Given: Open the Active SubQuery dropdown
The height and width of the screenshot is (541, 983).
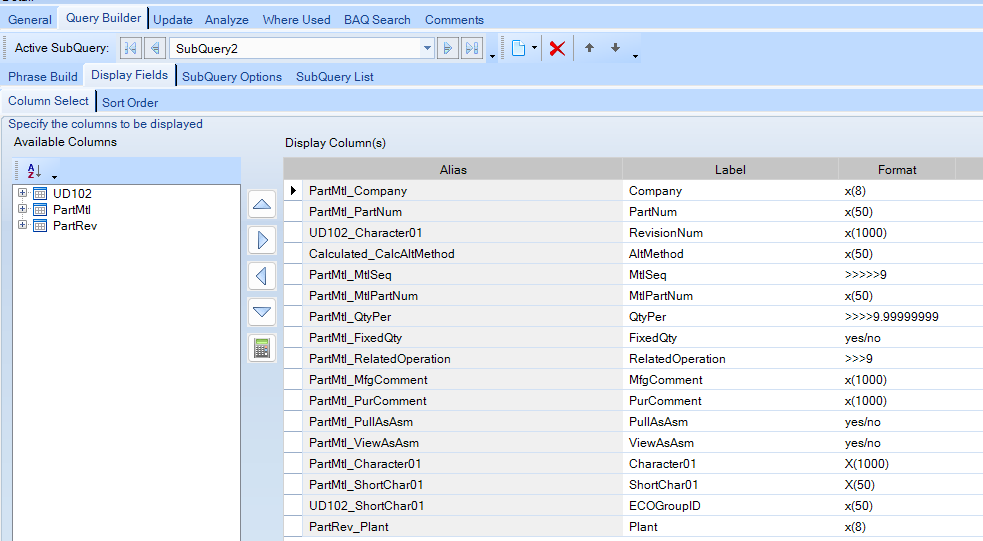Looking at the screenshot, I should click(427, 48).
